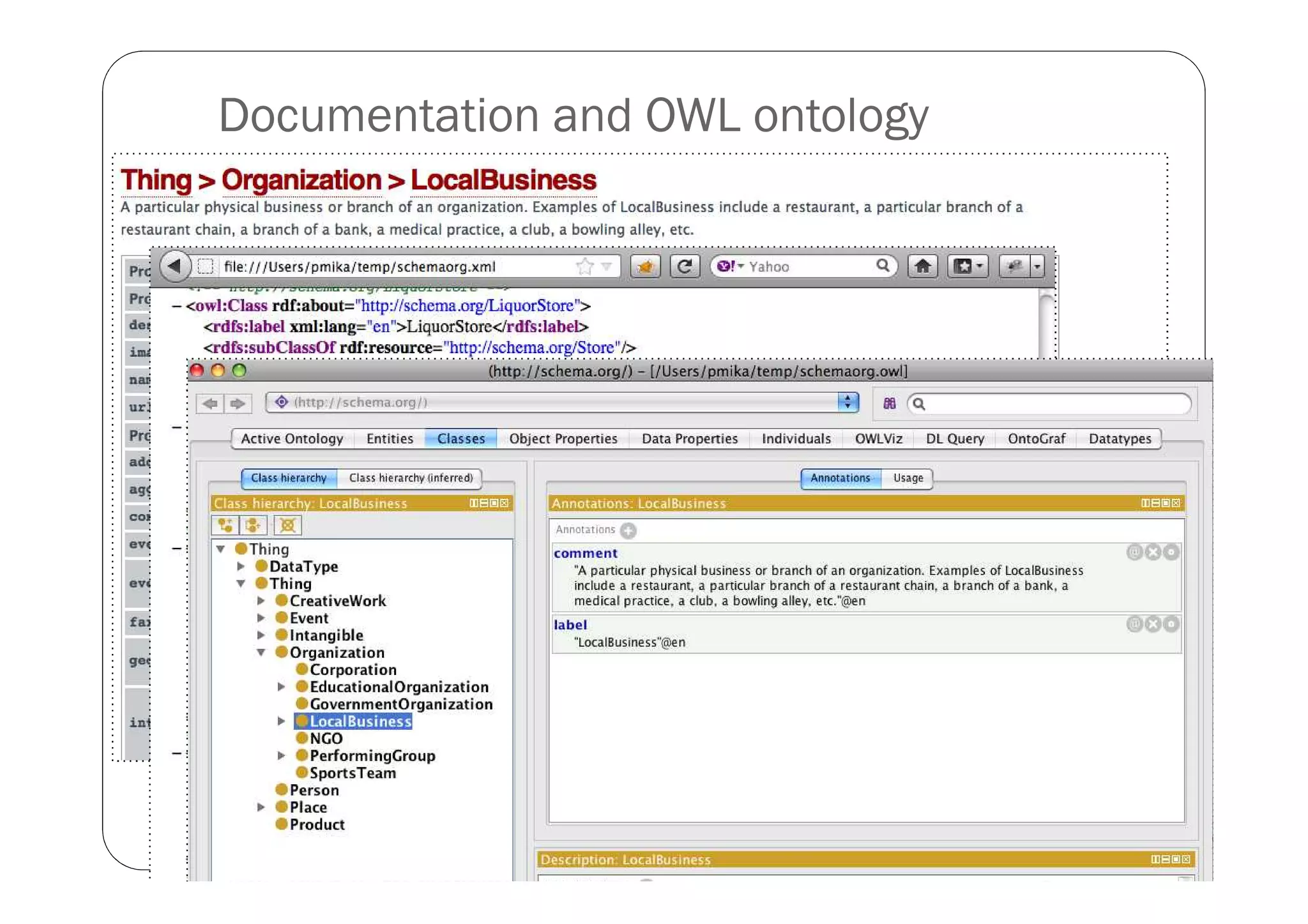Viewport: 1308px width, 924px height.
Task: Select NGO in class tree
Action: pyautogui.click(x=319, y=739)
